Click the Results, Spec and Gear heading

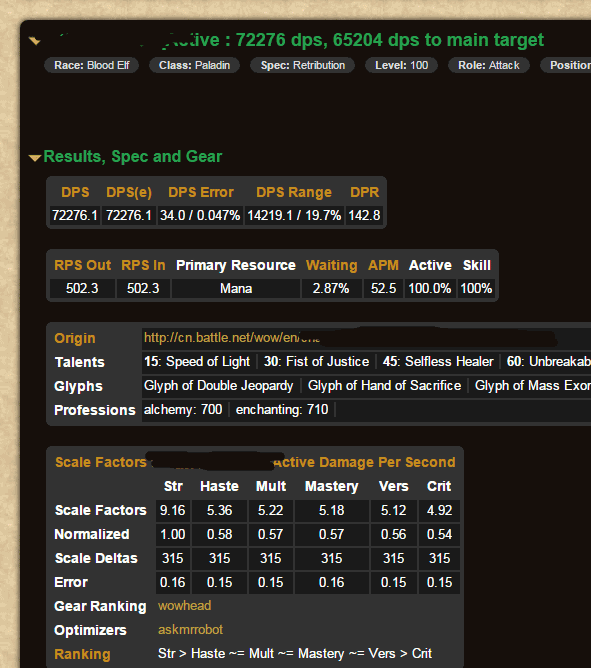133,157
